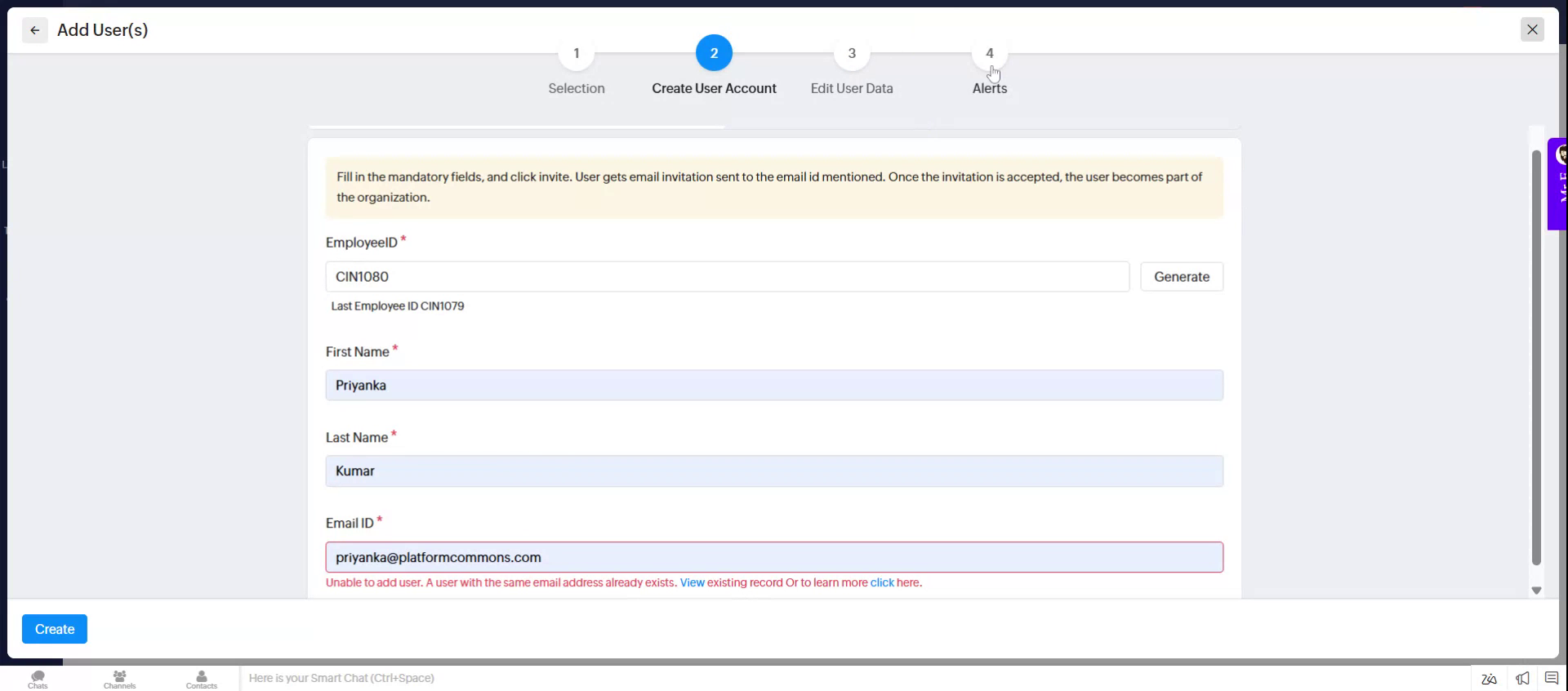This screenshot has height=691, width=1568.
Task: Close the Add User(s) dialog
Action: [1532, 29]
